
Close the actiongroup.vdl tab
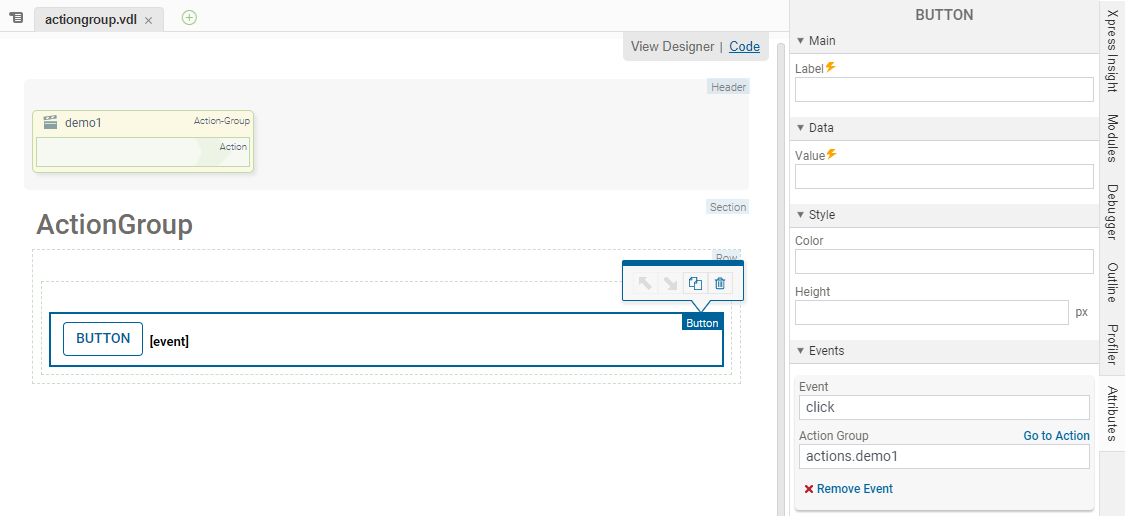148,20
